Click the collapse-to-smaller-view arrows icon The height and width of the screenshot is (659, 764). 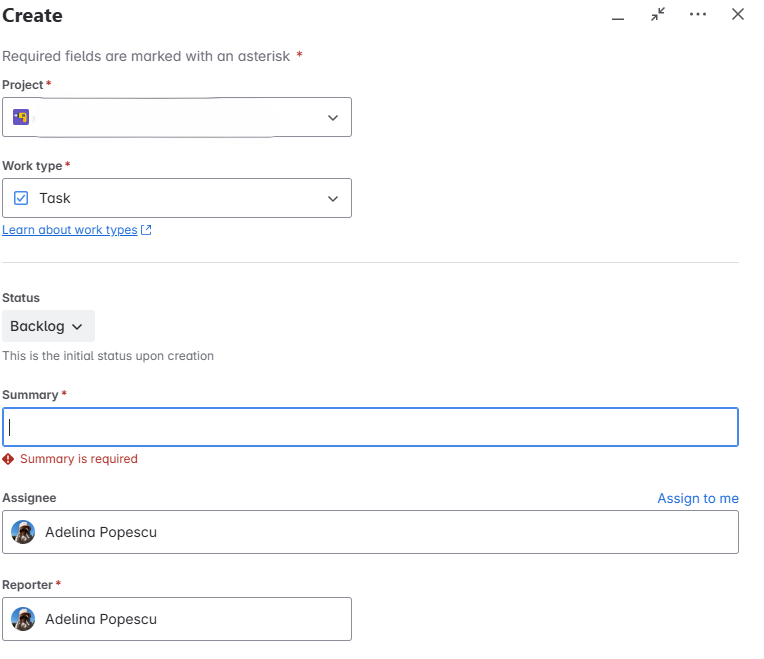pyautogui.click(x=657, y=15)
